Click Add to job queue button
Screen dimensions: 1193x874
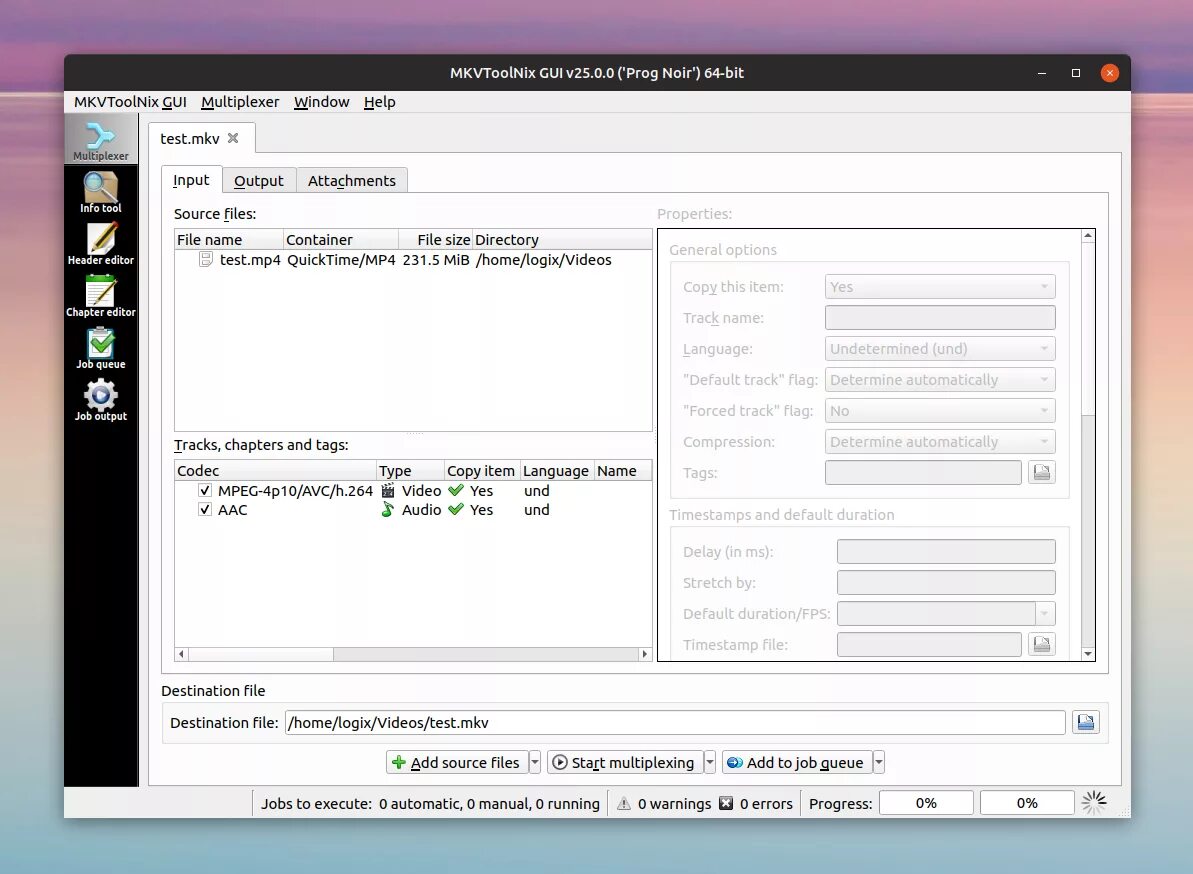point(797,762)
